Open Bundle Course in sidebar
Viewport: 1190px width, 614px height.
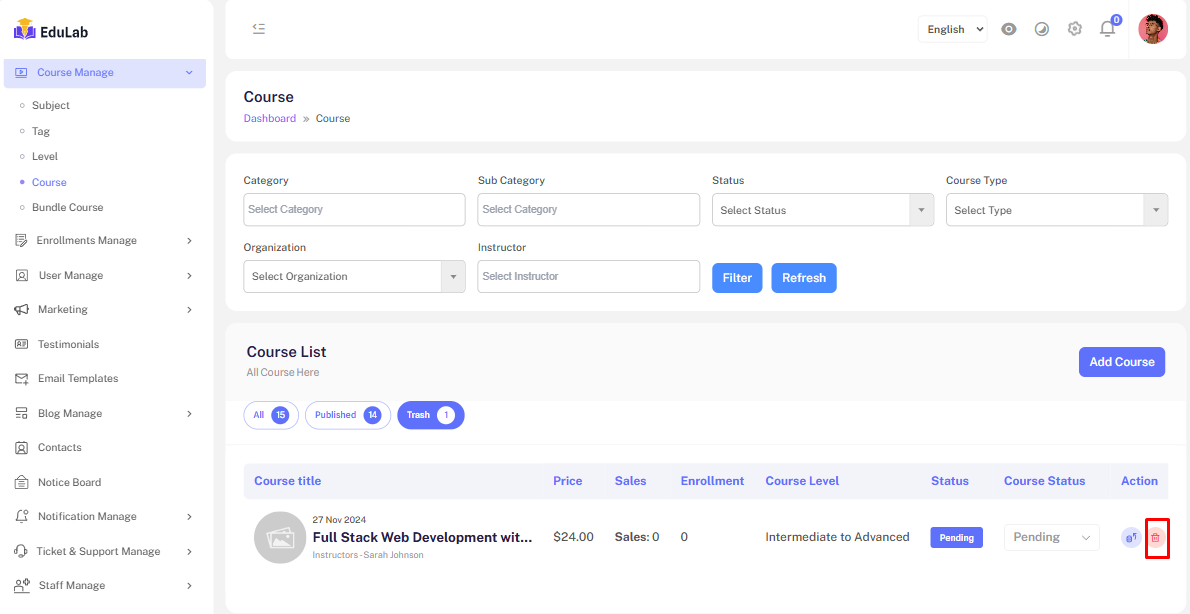point(67,207)
